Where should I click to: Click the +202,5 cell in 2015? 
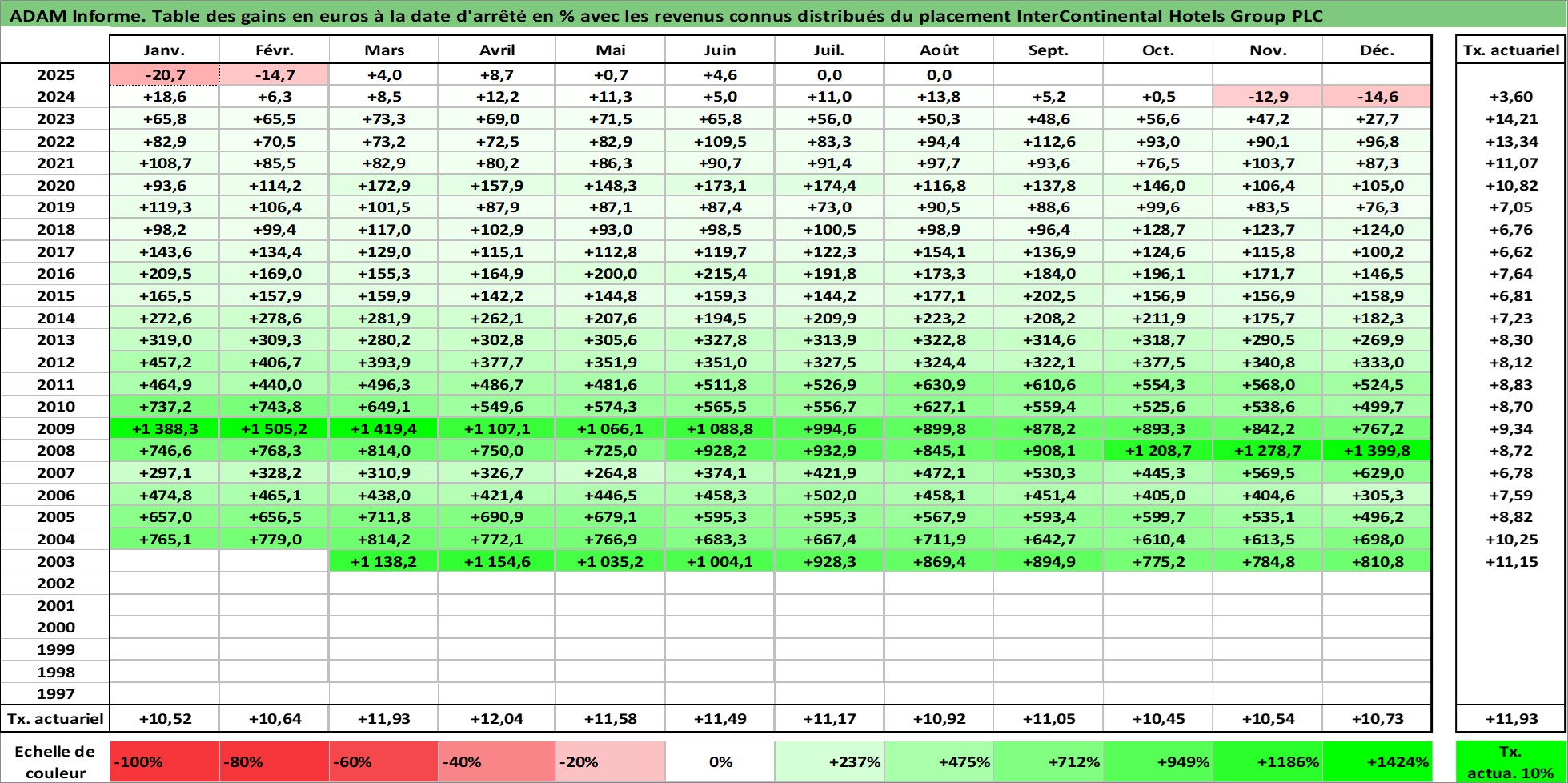(1049, 296)
